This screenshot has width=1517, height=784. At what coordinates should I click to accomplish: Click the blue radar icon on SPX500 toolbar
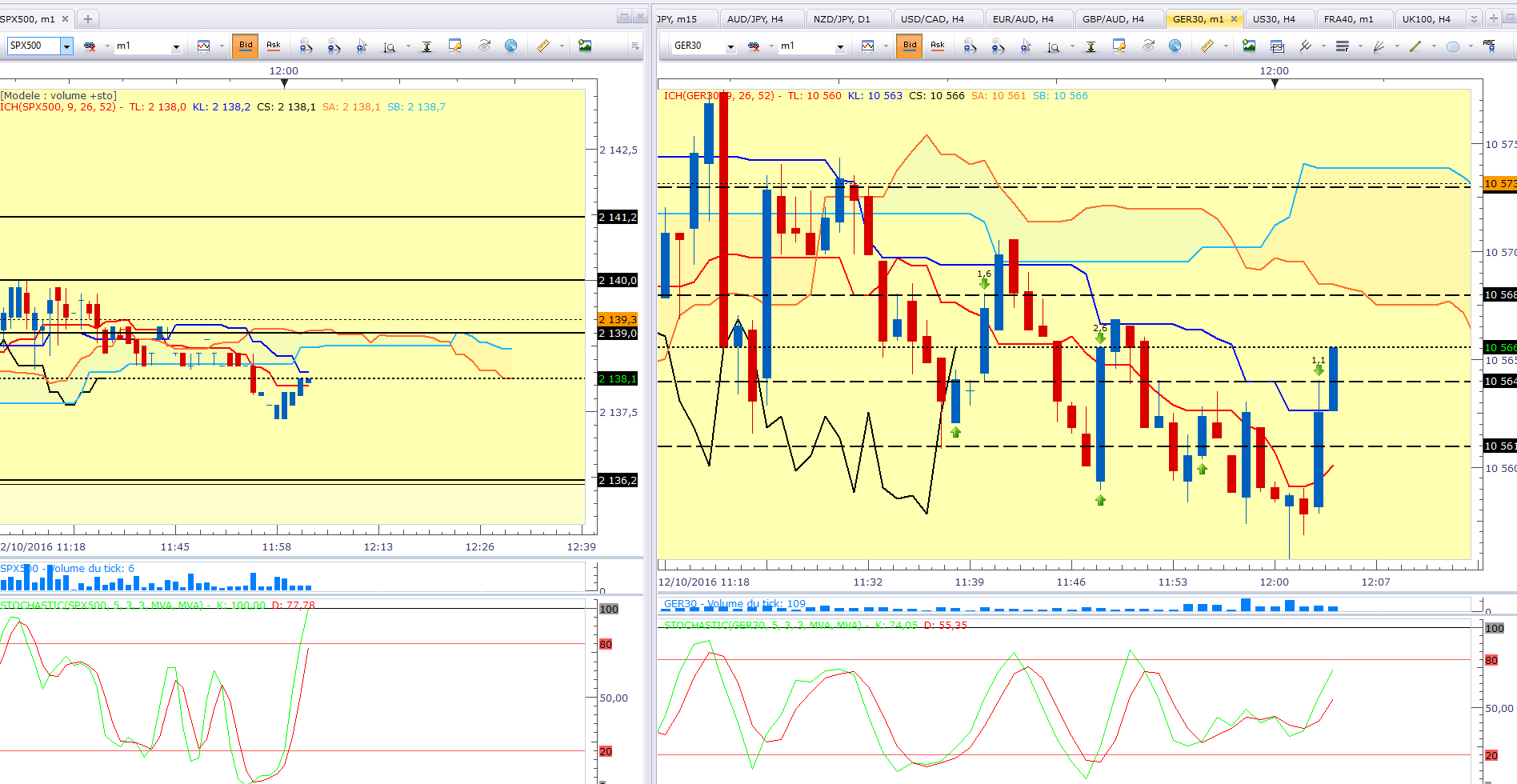pos(510,46)
